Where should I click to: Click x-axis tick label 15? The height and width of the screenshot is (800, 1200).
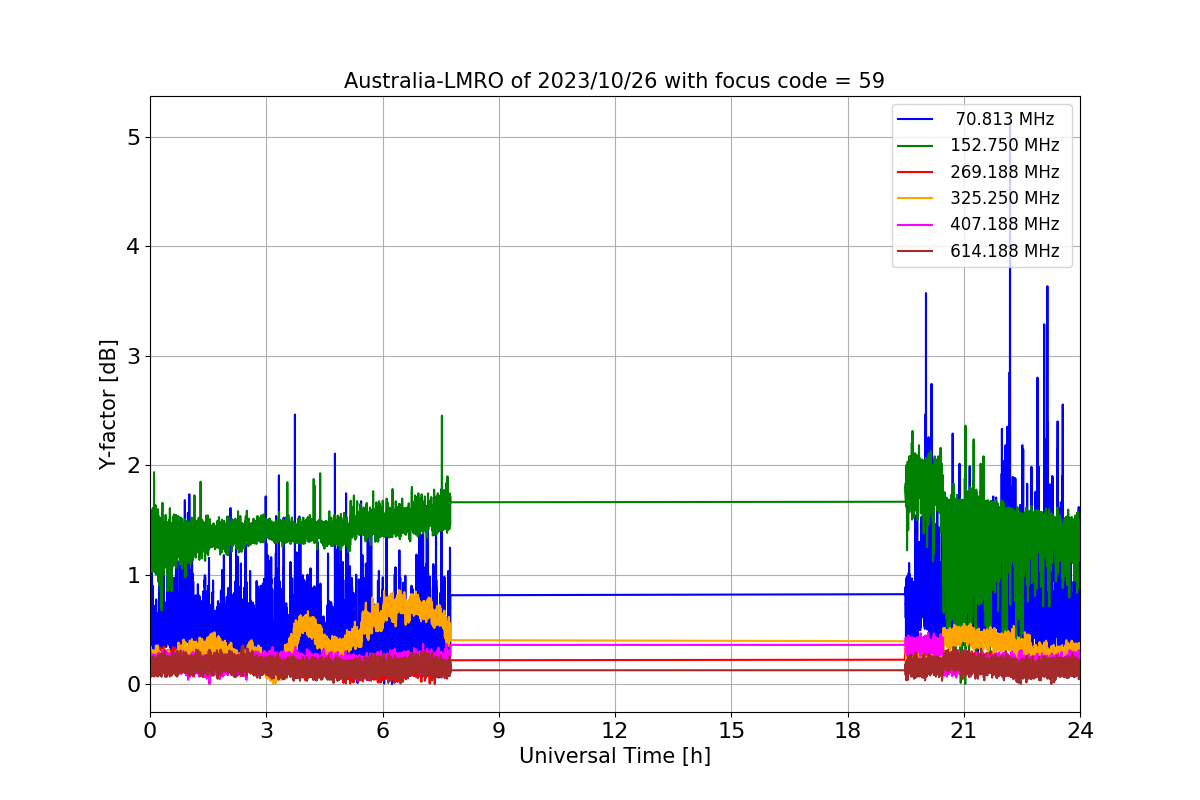731,731
